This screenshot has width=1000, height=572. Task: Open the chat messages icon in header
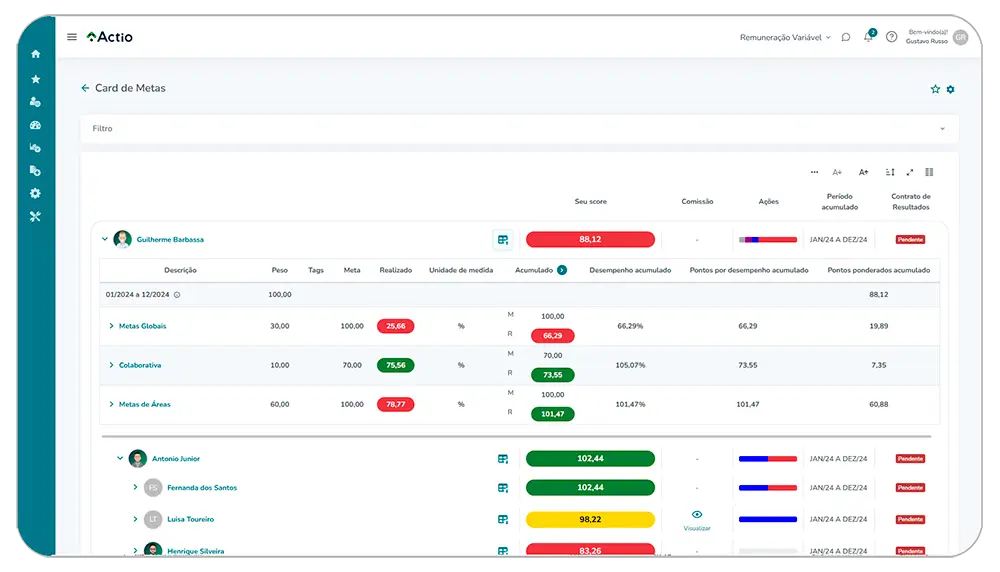coord(846,37)
